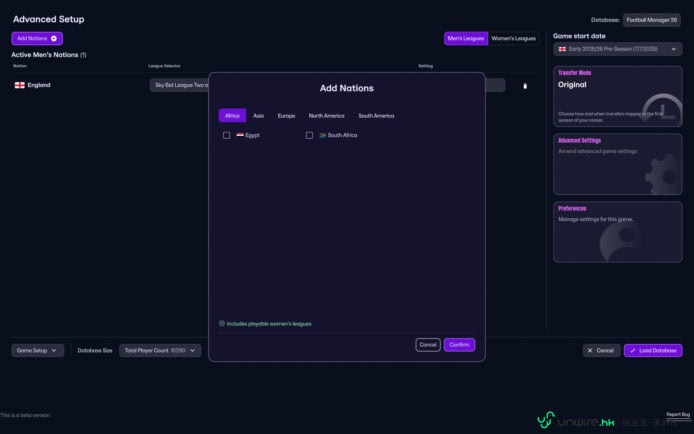The height and width of the screenshot is (434, 694).
Task: Open Total Player Count dropdown
Action: tap(160, 350)
